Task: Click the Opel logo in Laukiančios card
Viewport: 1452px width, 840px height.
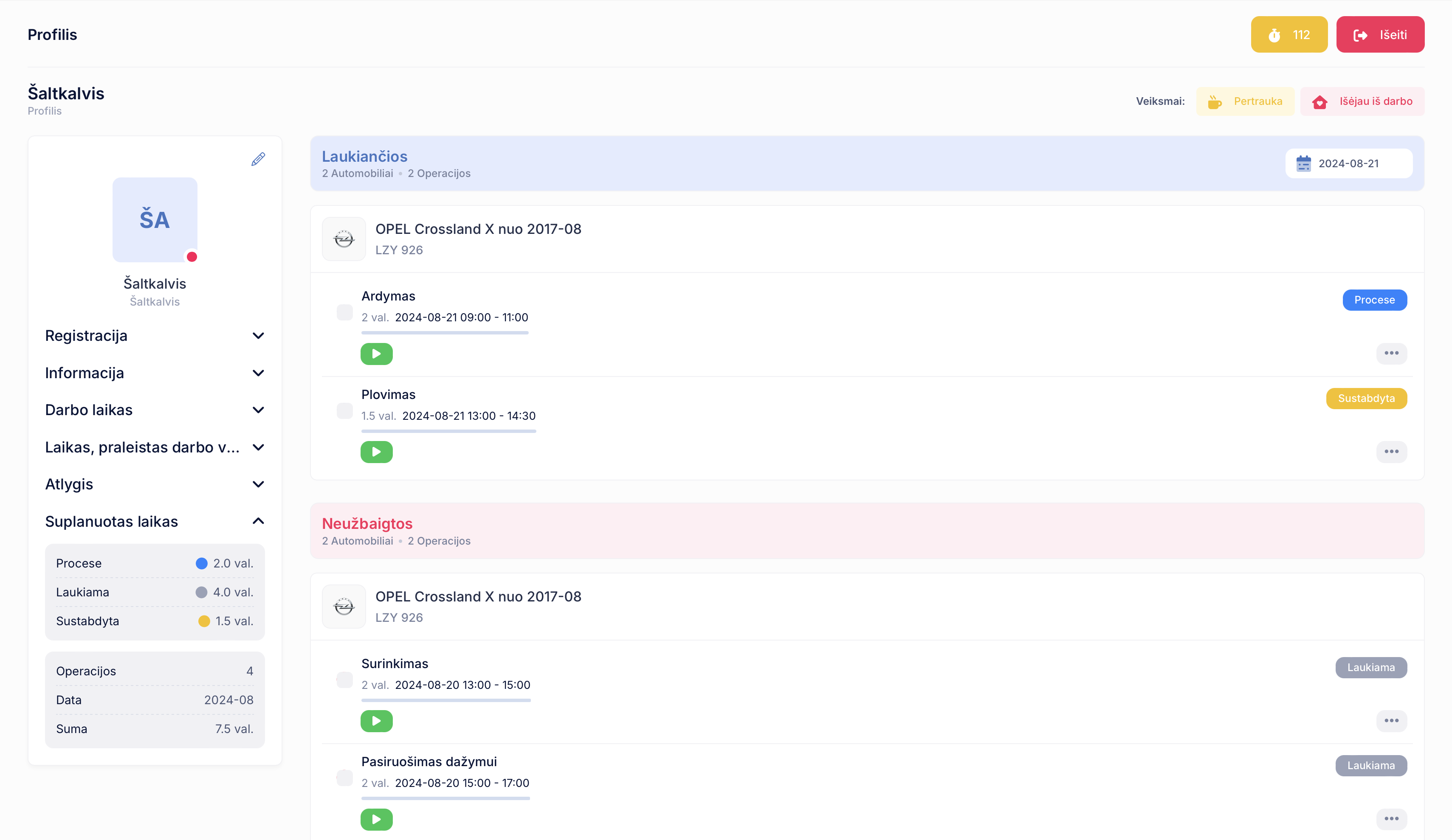Action: point(344,239)
